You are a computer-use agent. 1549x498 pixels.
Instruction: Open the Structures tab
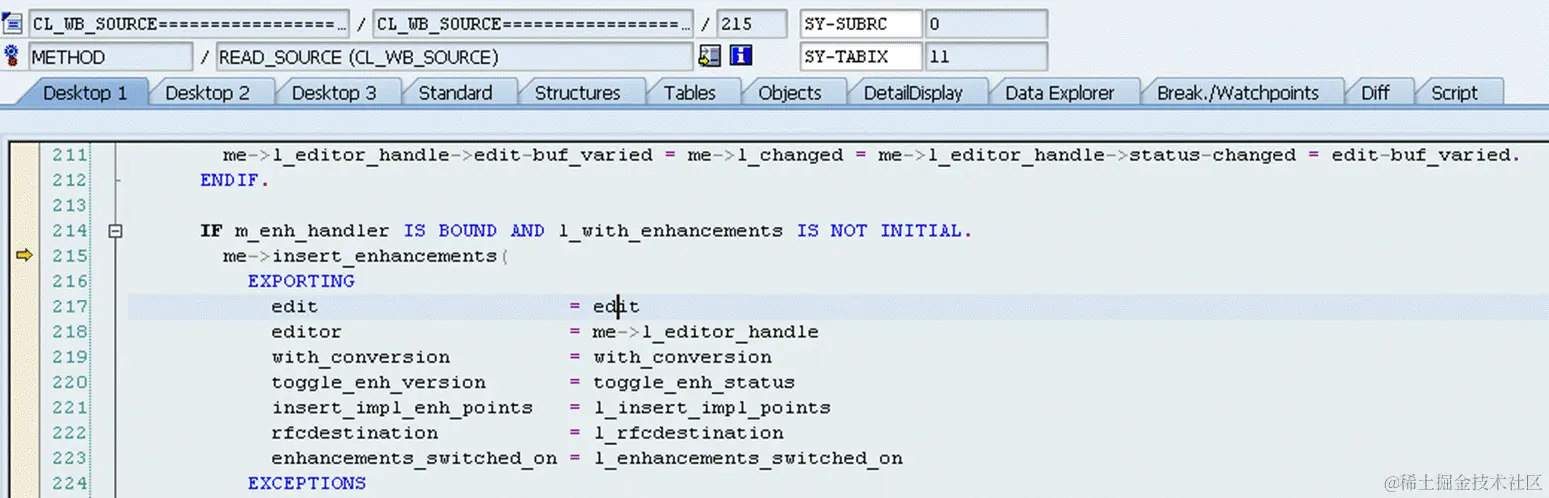[577, 93]
